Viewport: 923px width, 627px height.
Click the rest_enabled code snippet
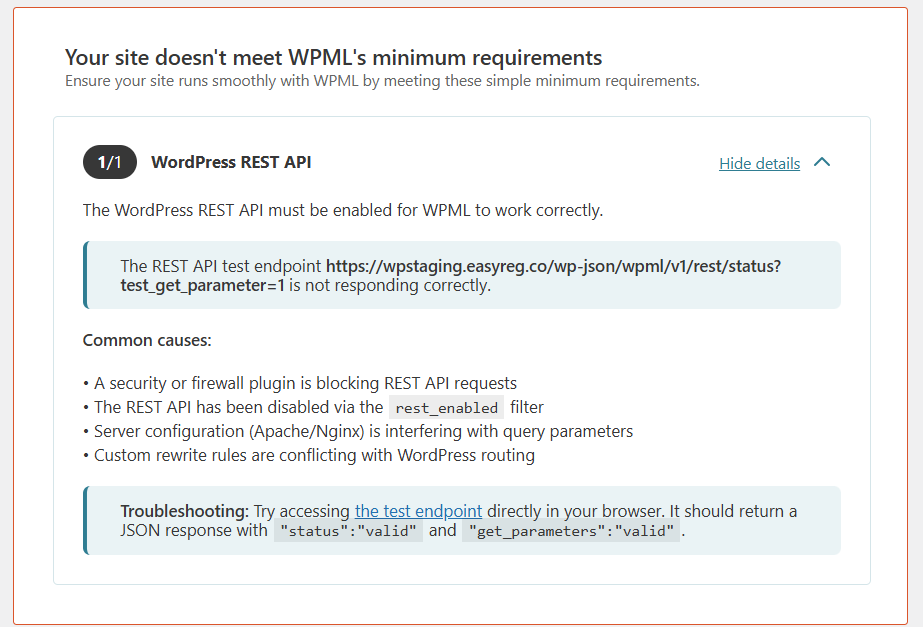pos(446,407)
